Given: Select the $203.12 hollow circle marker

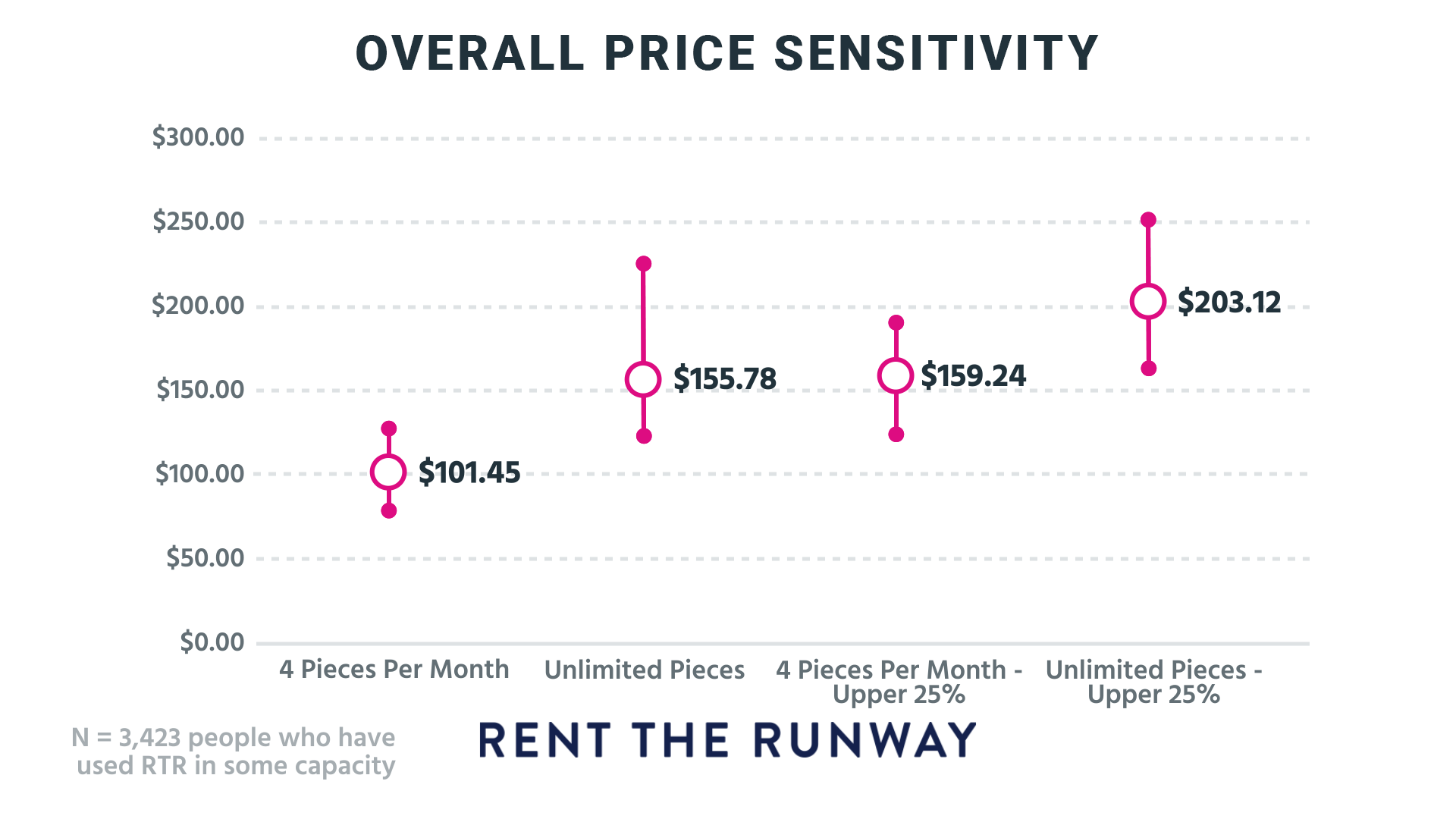Looking at the screenshot, I should click(1148, 302).
